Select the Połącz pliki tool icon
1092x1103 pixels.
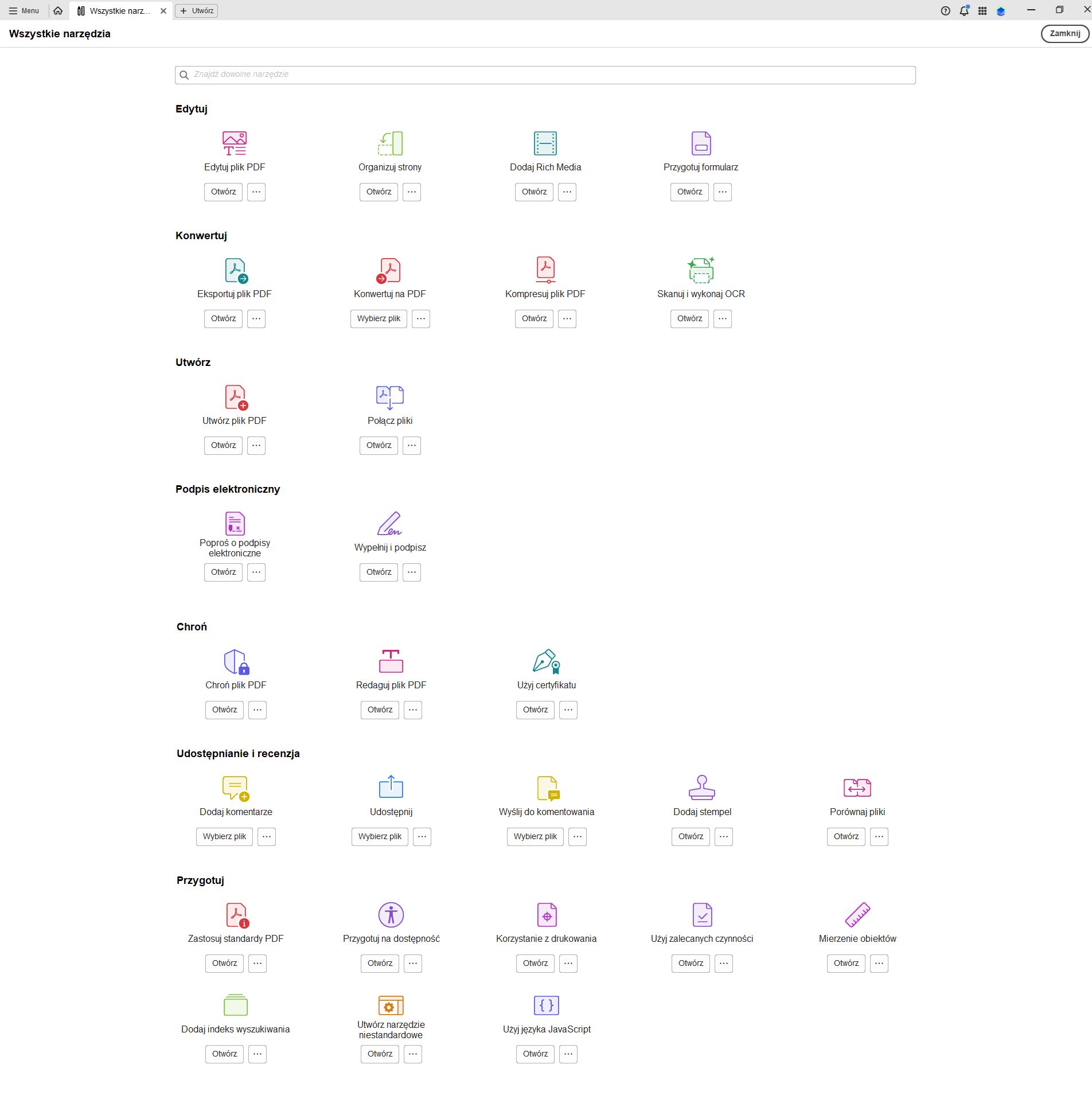[x=389, y=397]
